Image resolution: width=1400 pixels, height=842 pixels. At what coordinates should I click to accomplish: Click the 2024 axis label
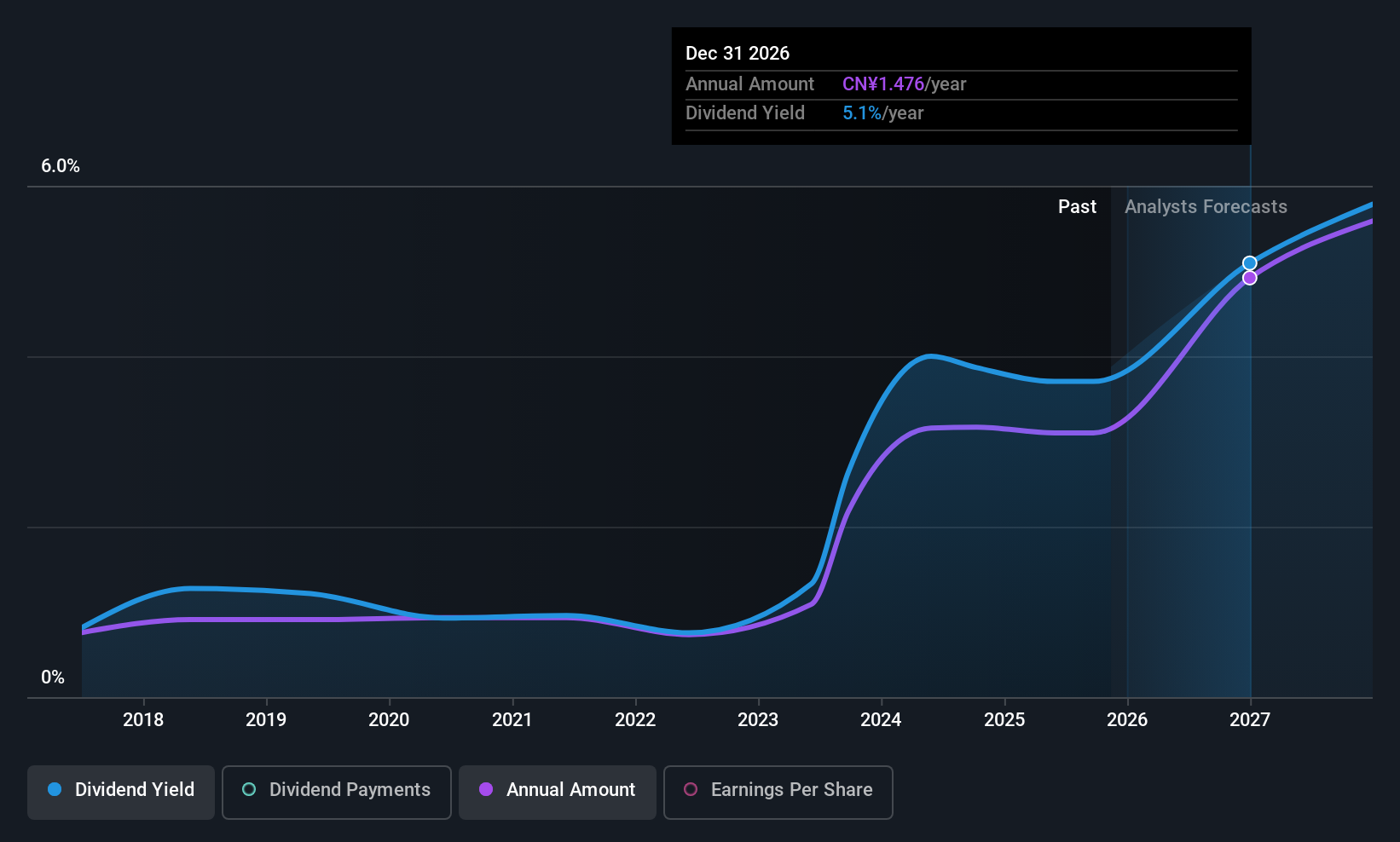tap(881, 719)
